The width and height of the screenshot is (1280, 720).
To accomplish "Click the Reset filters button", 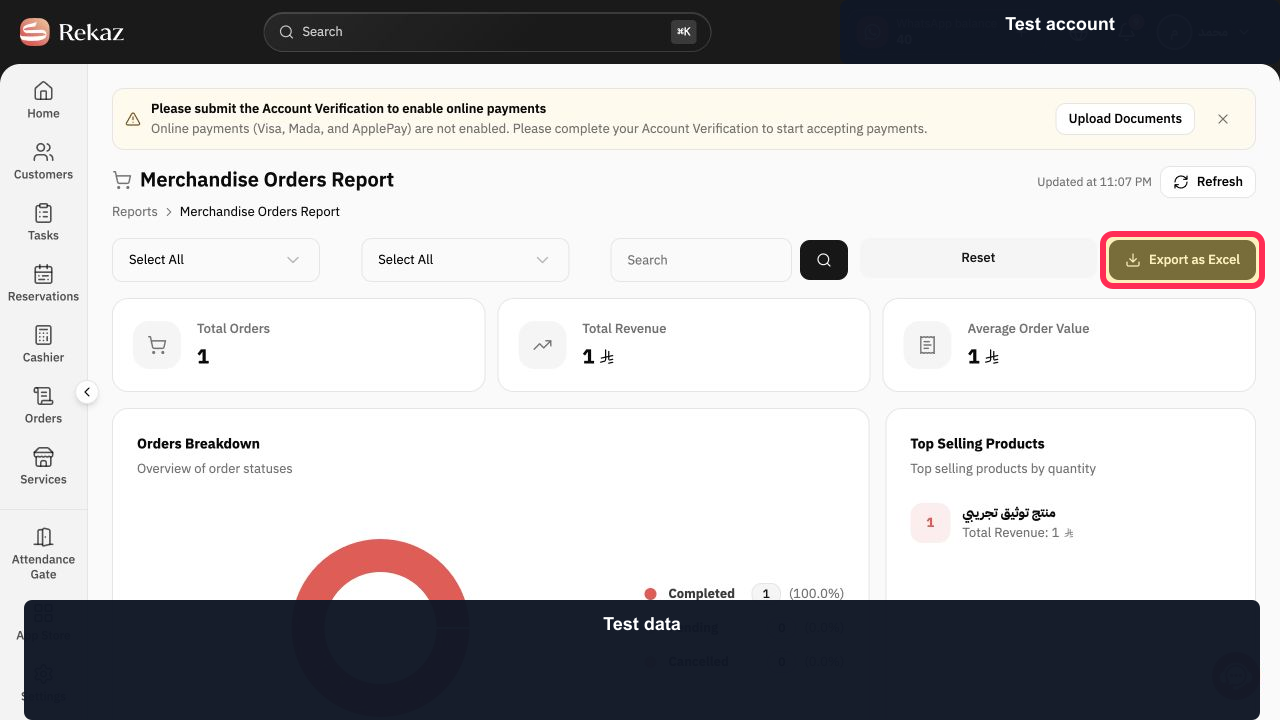I will pos(978,258).
